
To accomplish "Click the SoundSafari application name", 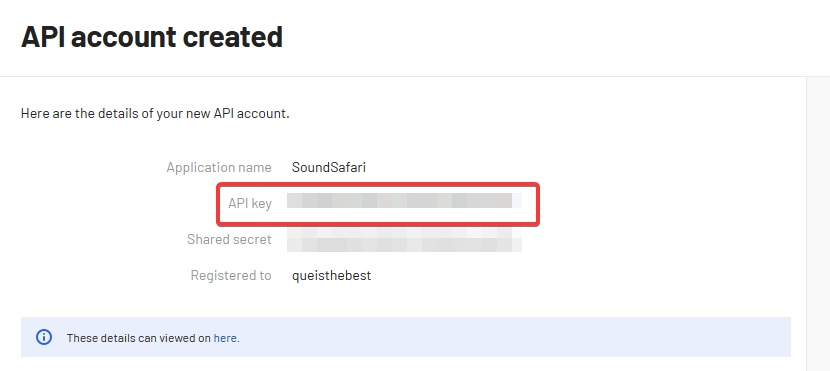I will click(x=329, y=168).
